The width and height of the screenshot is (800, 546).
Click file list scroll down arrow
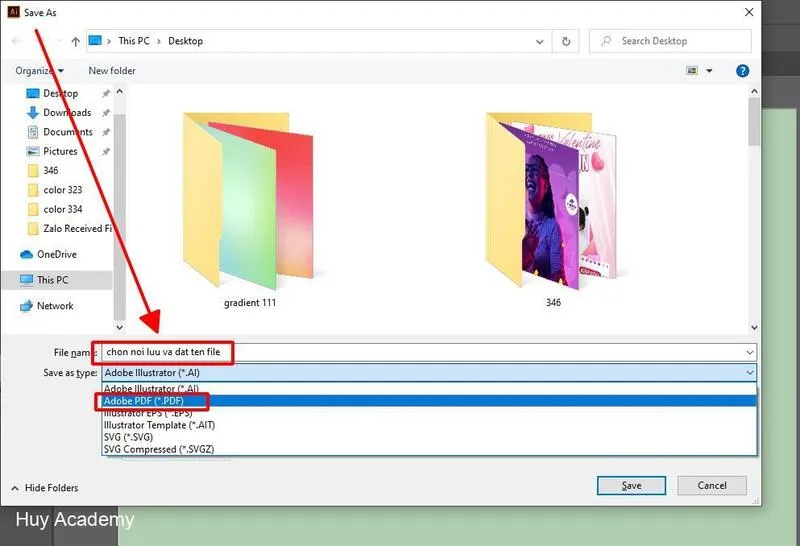754,327
